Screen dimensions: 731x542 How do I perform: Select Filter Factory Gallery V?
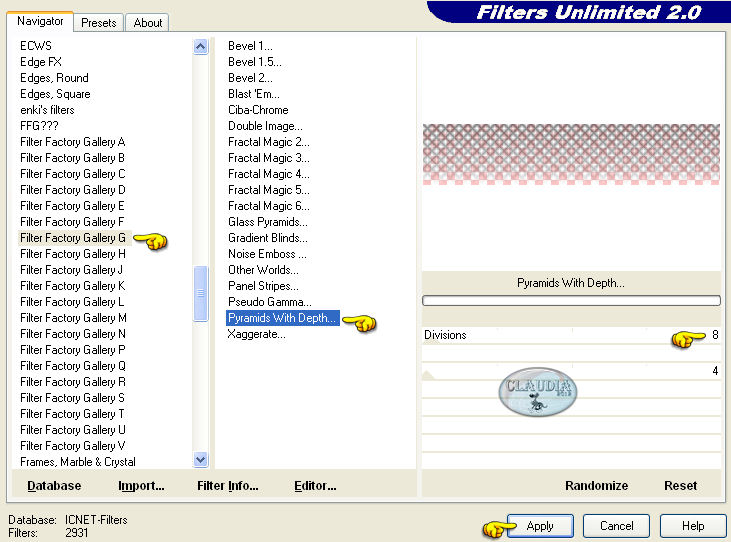click(72, 446)
